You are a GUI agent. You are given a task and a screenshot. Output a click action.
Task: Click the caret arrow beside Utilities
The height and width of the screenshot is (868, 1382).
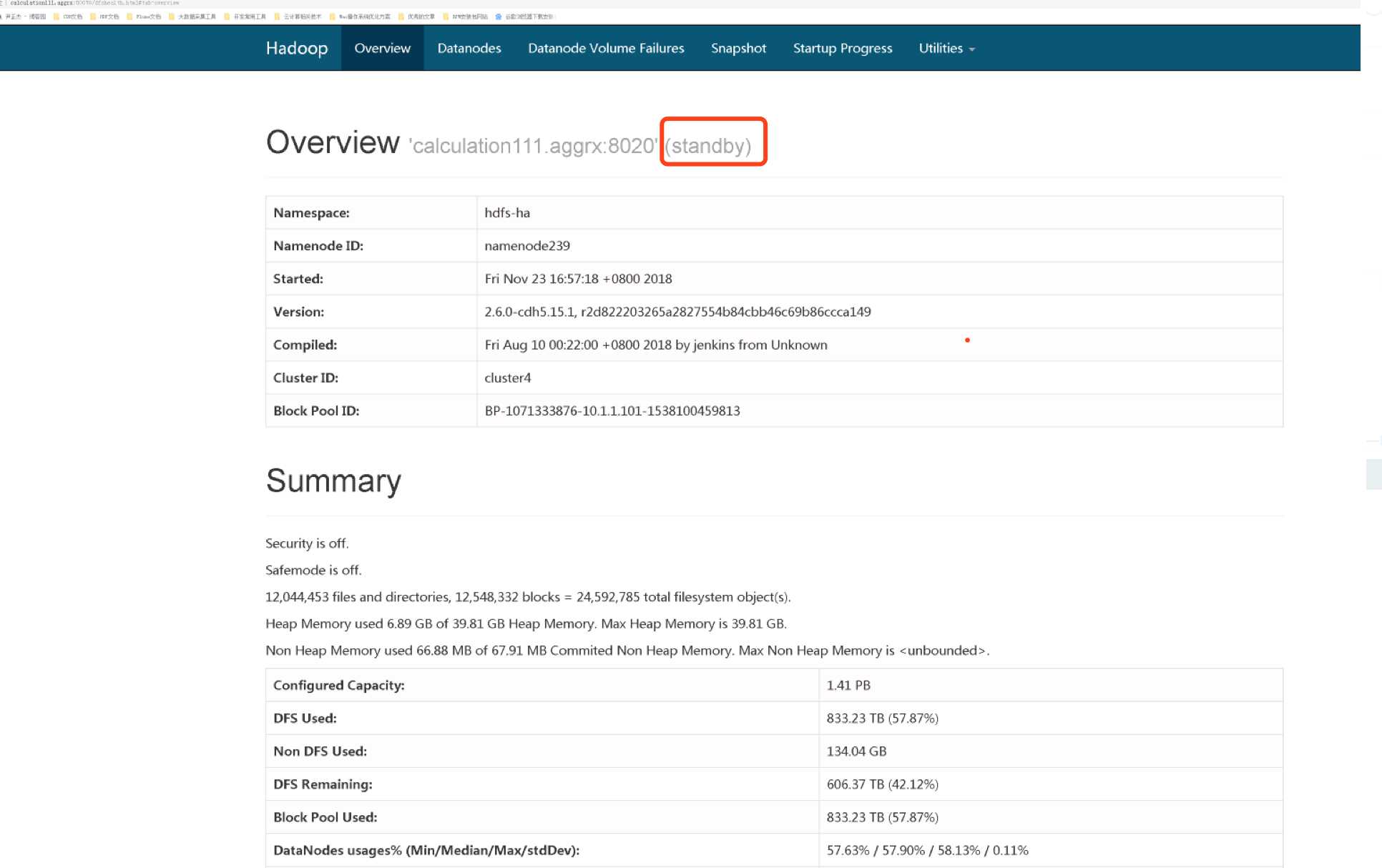pos(971,49)
